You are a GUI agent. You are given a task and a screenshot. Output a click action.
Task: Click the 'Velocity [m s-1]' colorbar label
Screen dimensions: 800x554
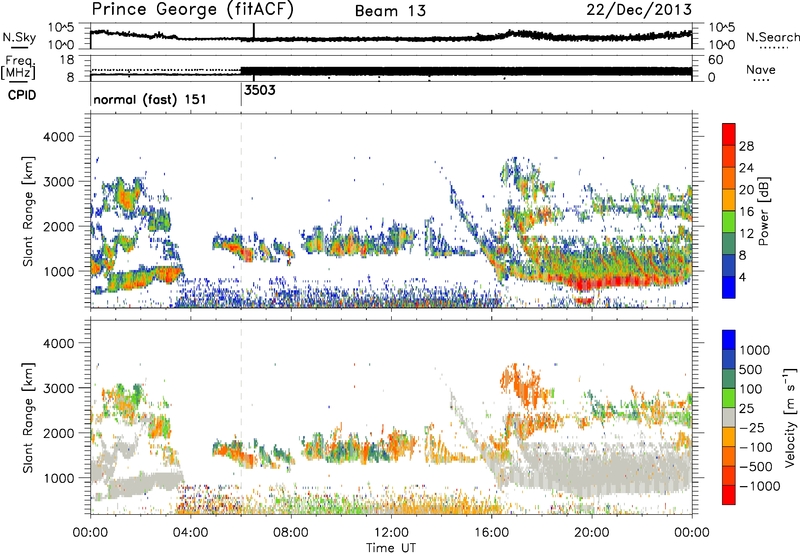[x=790, y=417]
